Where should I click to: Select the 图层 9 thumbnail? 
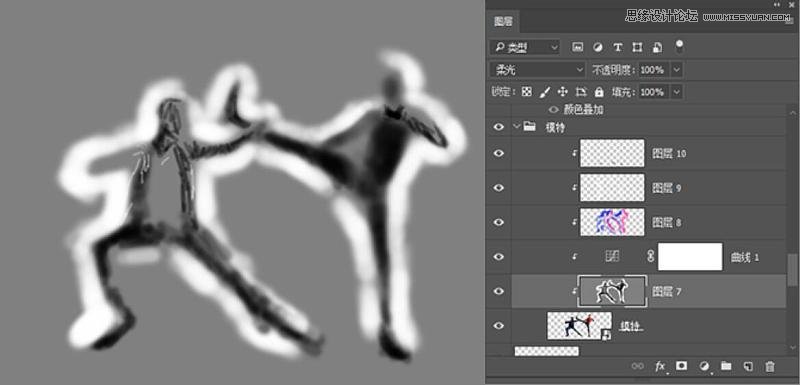point(612,188)
